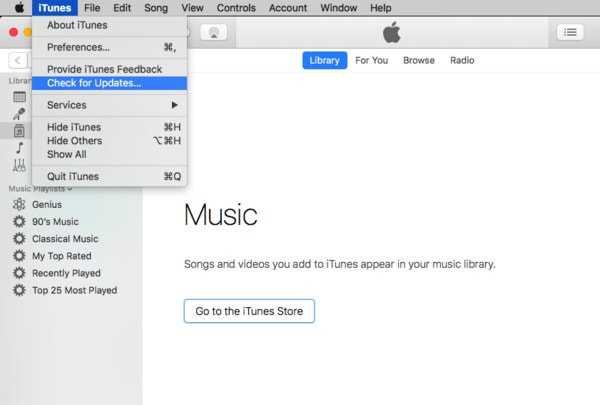Select Provide iTunes Feedback
The image size is (600, 405).
pos(109,69)
